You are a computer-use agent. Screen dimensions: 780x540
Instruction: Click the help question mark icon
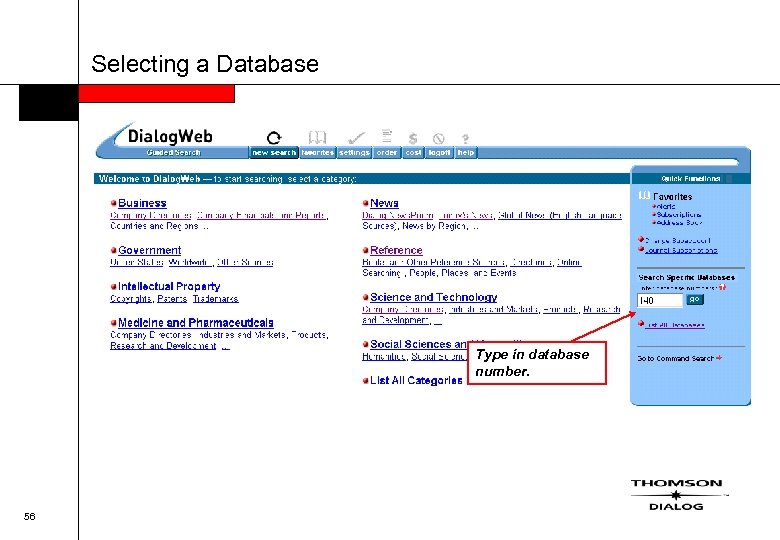coord(465,139)
